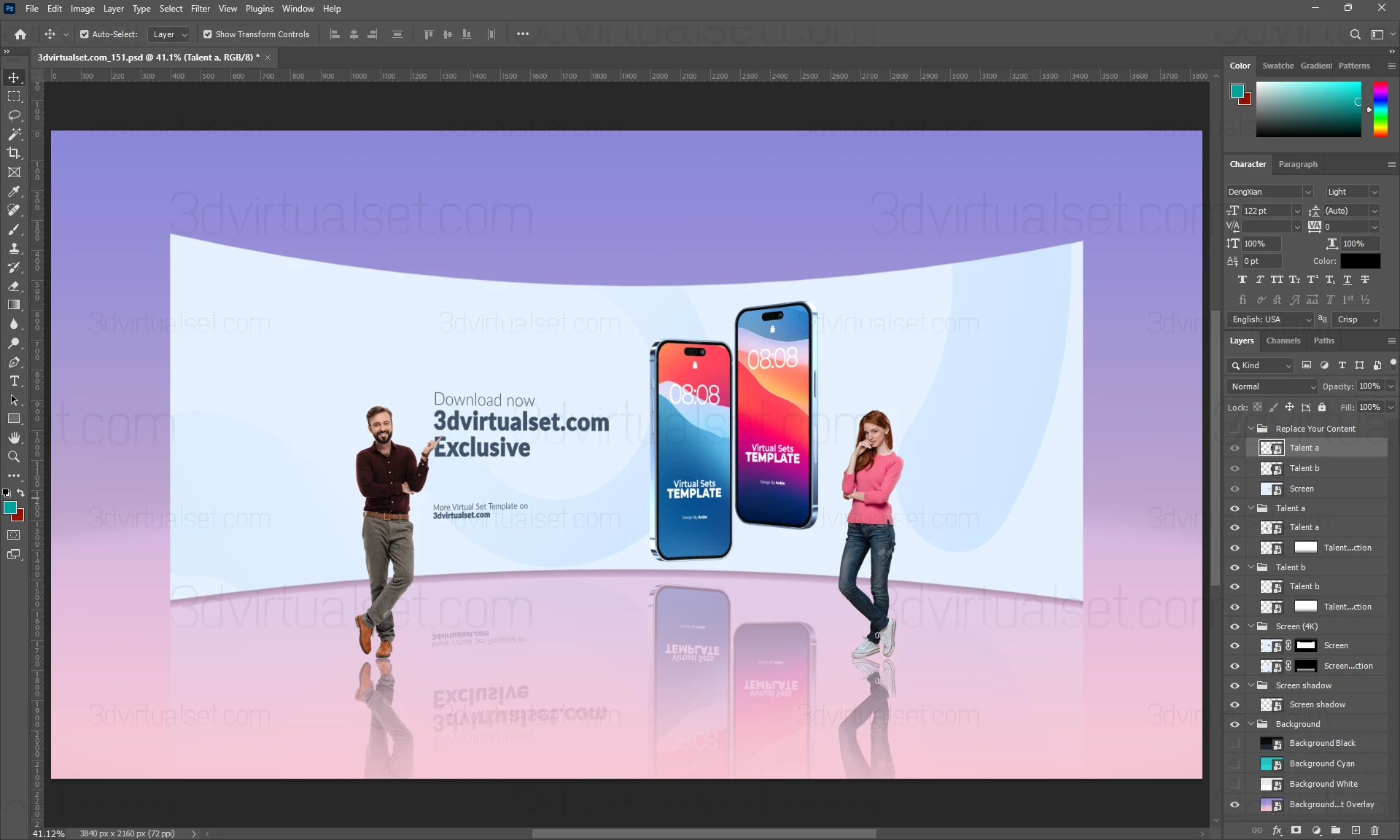
Task: Toggle the Auto-Select checkbox
Action: (x=85, y=34)
